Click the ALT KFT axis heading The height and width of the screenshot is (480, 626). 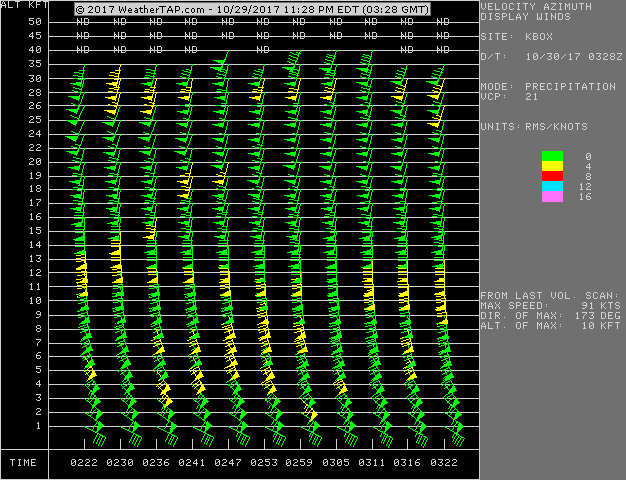click(24, 5)
